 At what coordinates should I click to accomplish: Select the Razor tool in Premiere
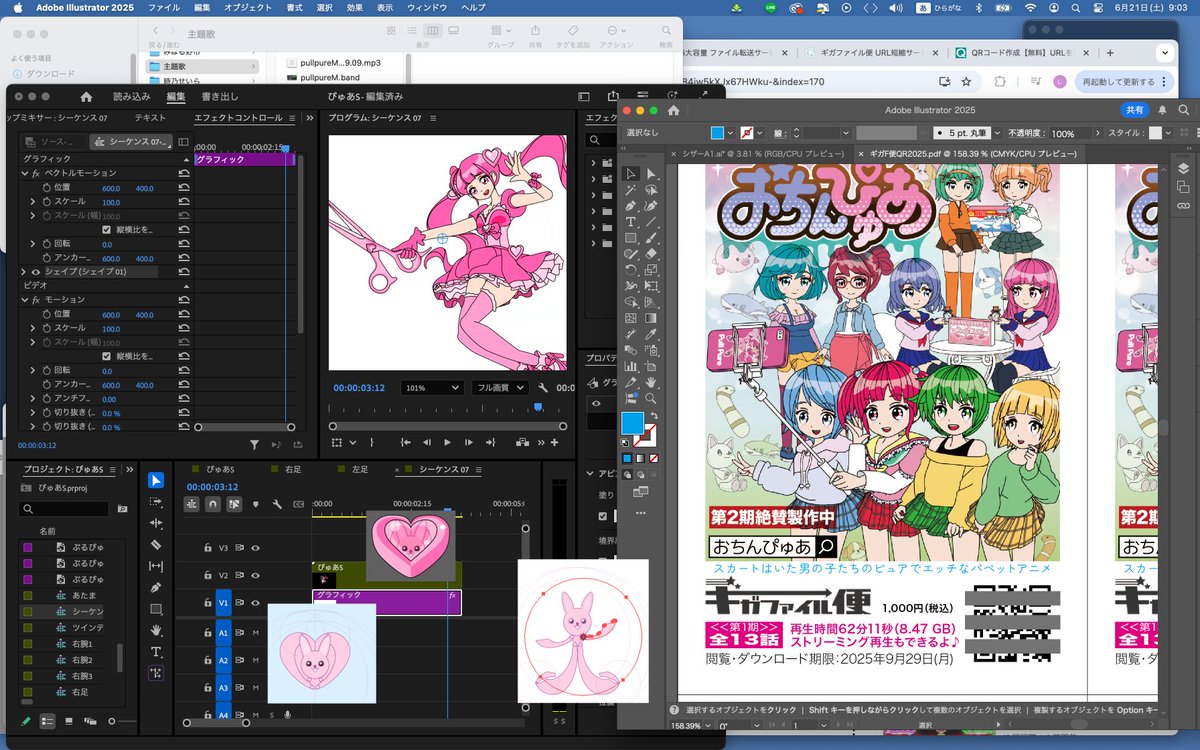(x=156, y=544)
